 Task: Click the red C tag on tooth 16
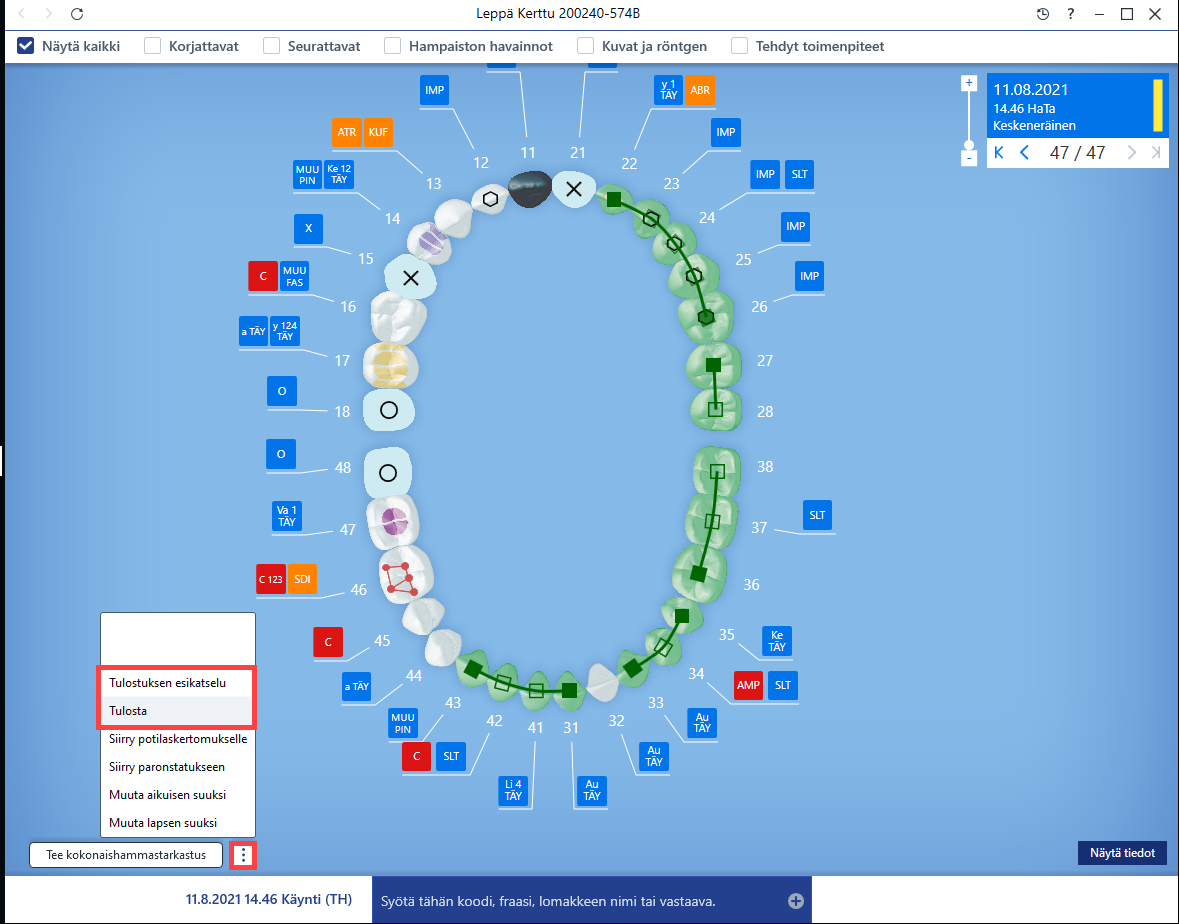coord(263,276)
